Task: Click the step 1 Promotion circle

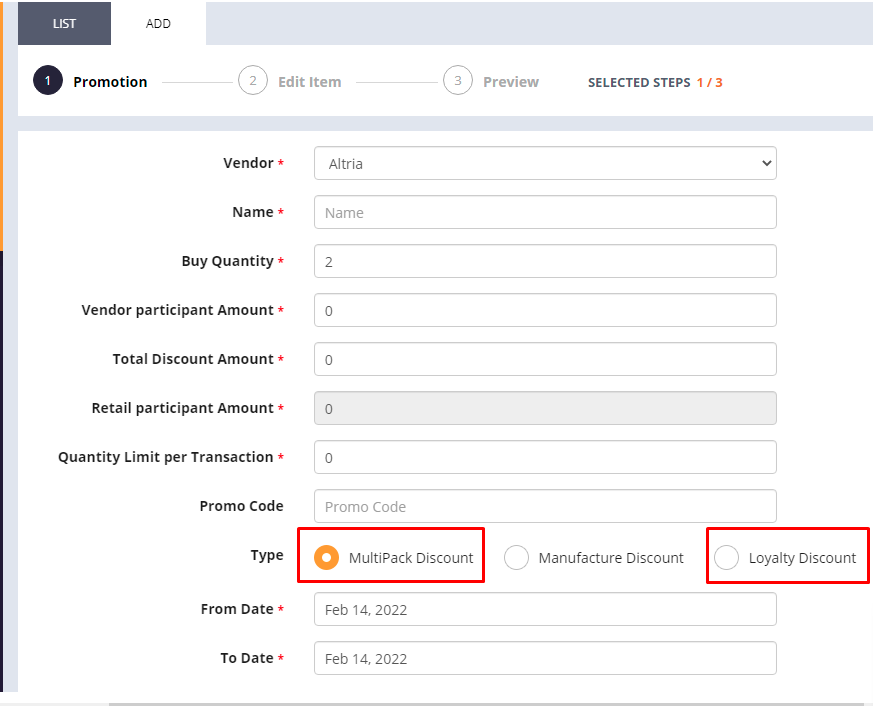Action: tap(48, 81)
